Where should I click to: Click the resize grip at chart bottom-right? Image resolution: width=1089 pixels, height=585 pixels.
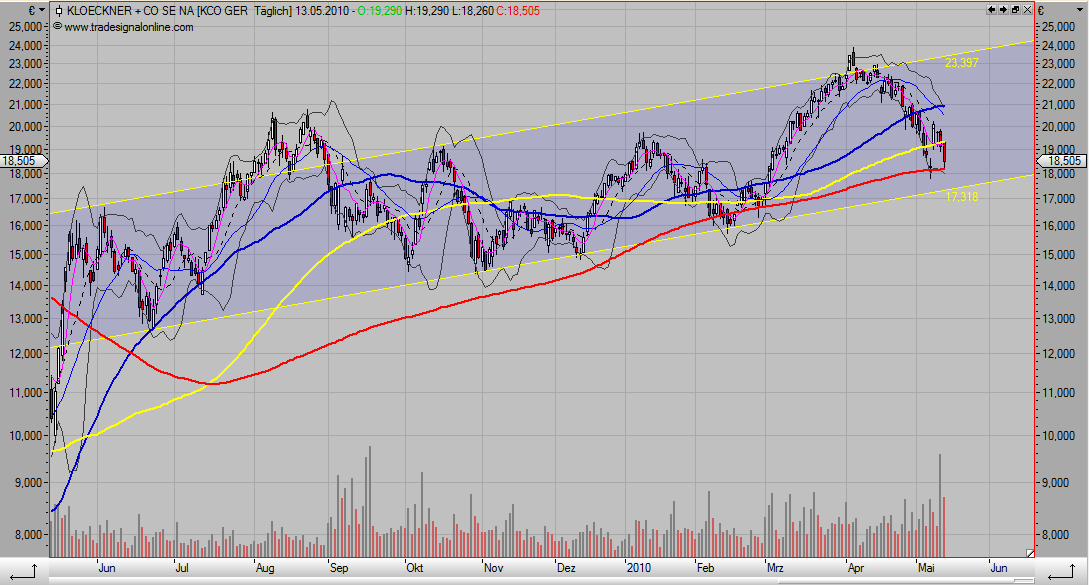(1029, 552)
